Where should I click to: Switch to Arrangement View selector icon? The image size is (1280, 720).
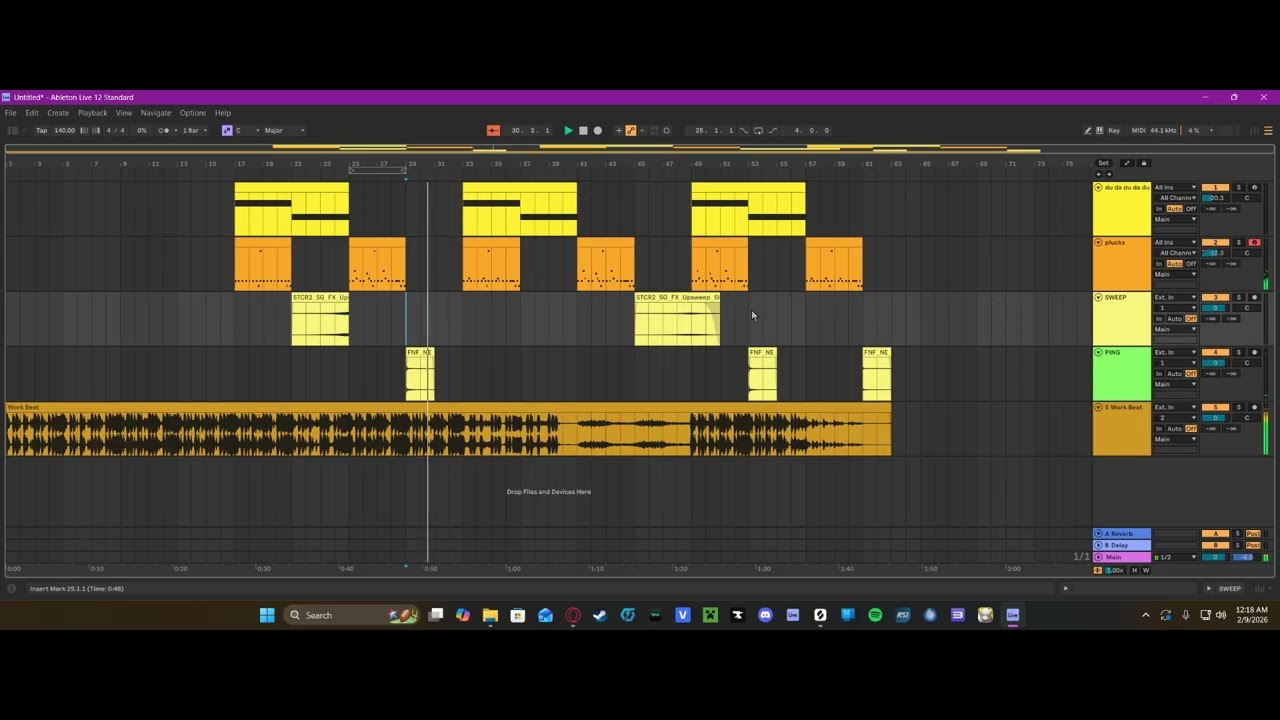pyautogui.click(x=1268, y=130)
